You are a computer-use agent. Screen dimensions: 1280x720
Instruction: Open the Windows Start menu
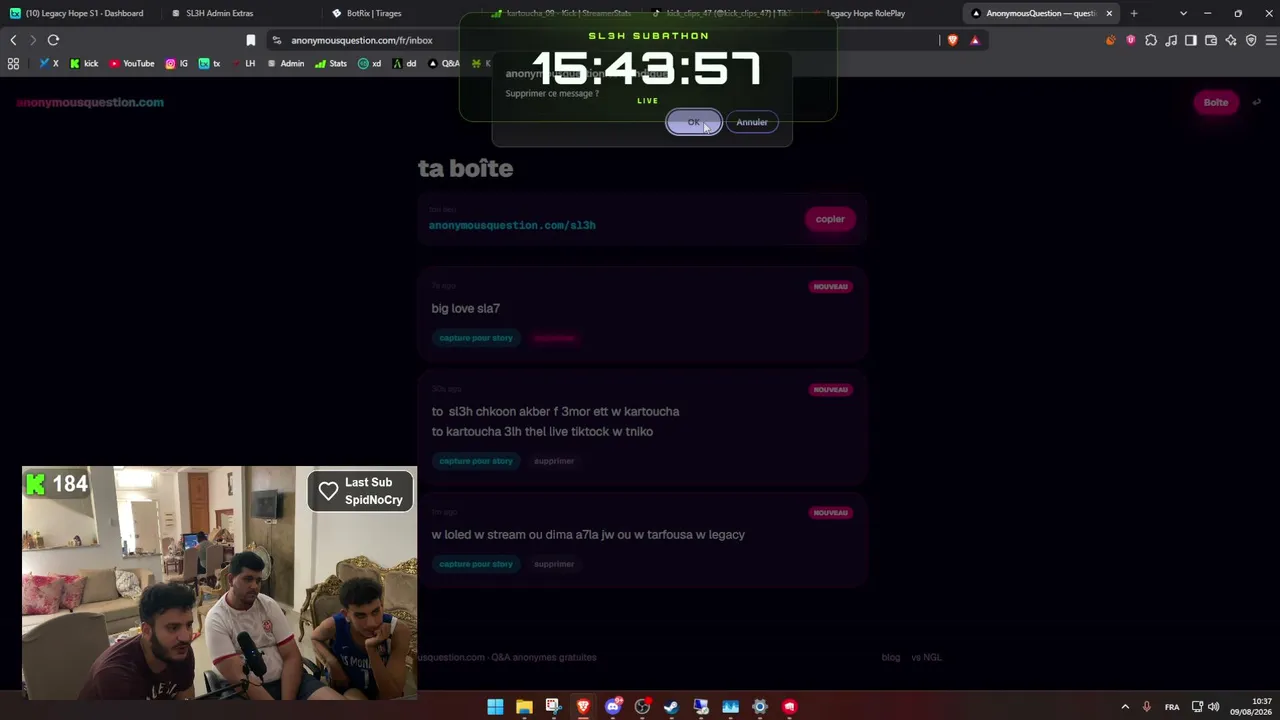tap(495, 707)
